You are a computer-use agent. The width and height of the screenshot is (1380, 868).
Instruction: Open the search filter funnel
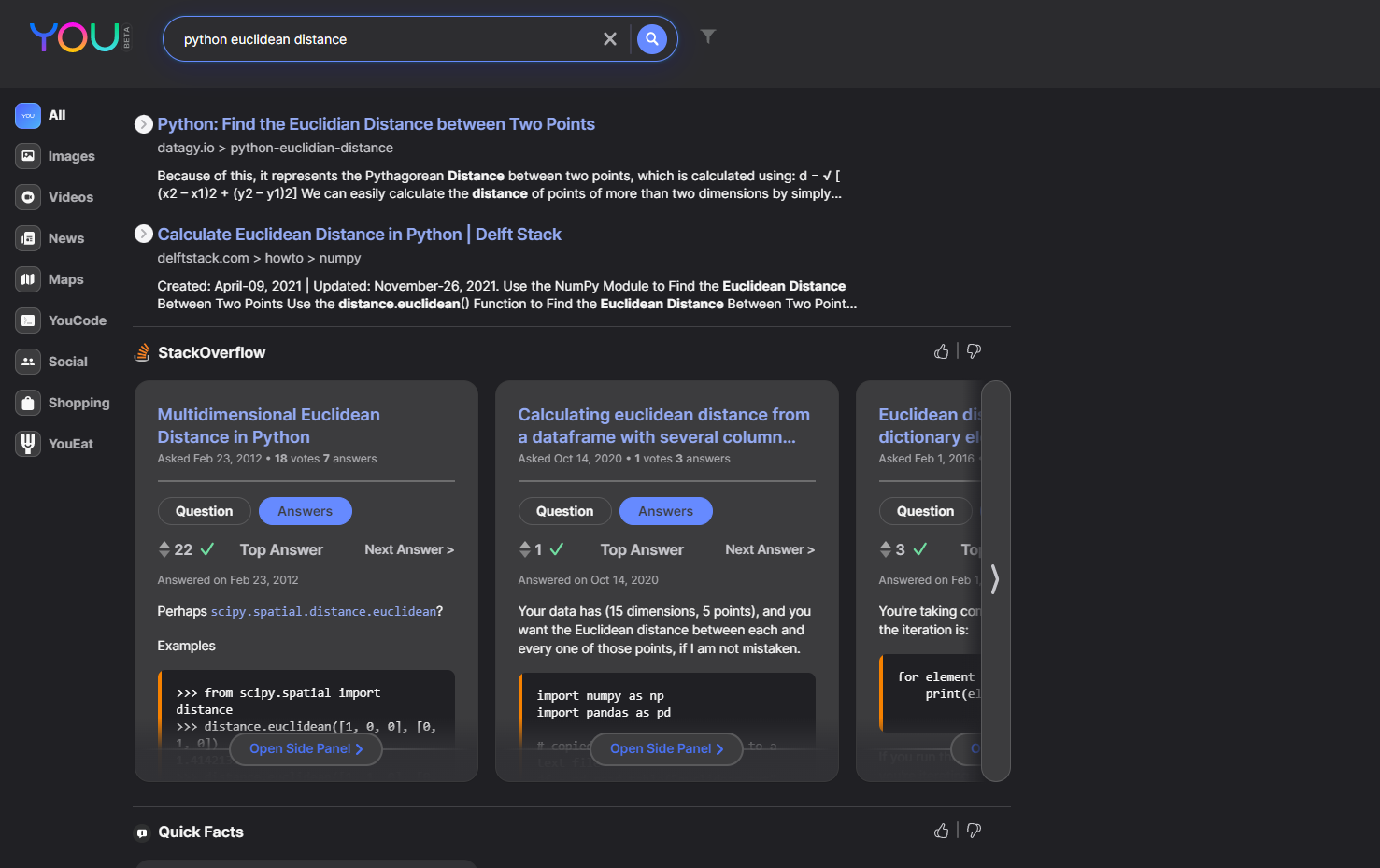coord(708,36)
